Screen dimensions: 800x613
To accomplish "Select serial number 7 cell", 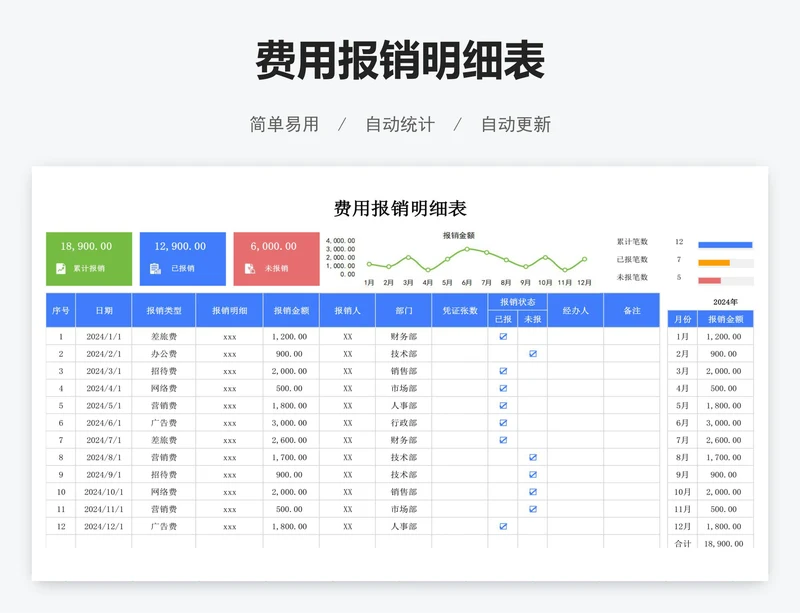I will coord(61,440).
